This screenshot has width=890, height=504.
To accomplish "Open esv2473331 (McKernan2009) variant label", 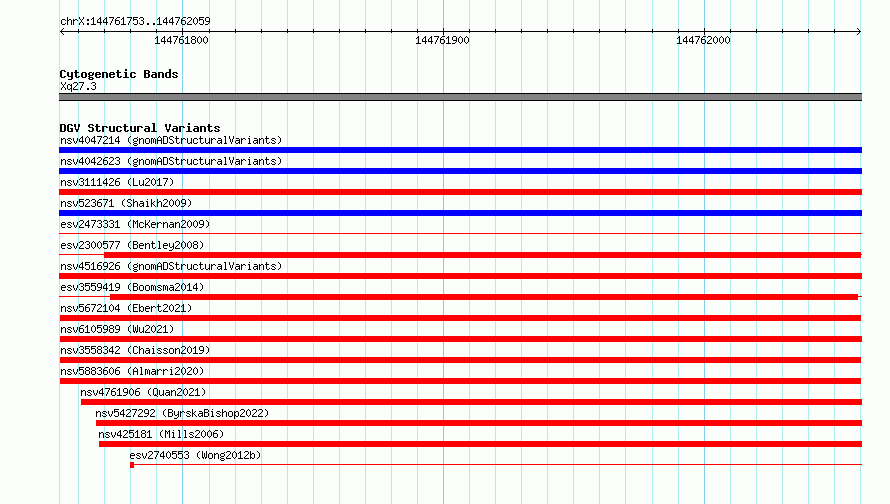I will click(135, 224).
